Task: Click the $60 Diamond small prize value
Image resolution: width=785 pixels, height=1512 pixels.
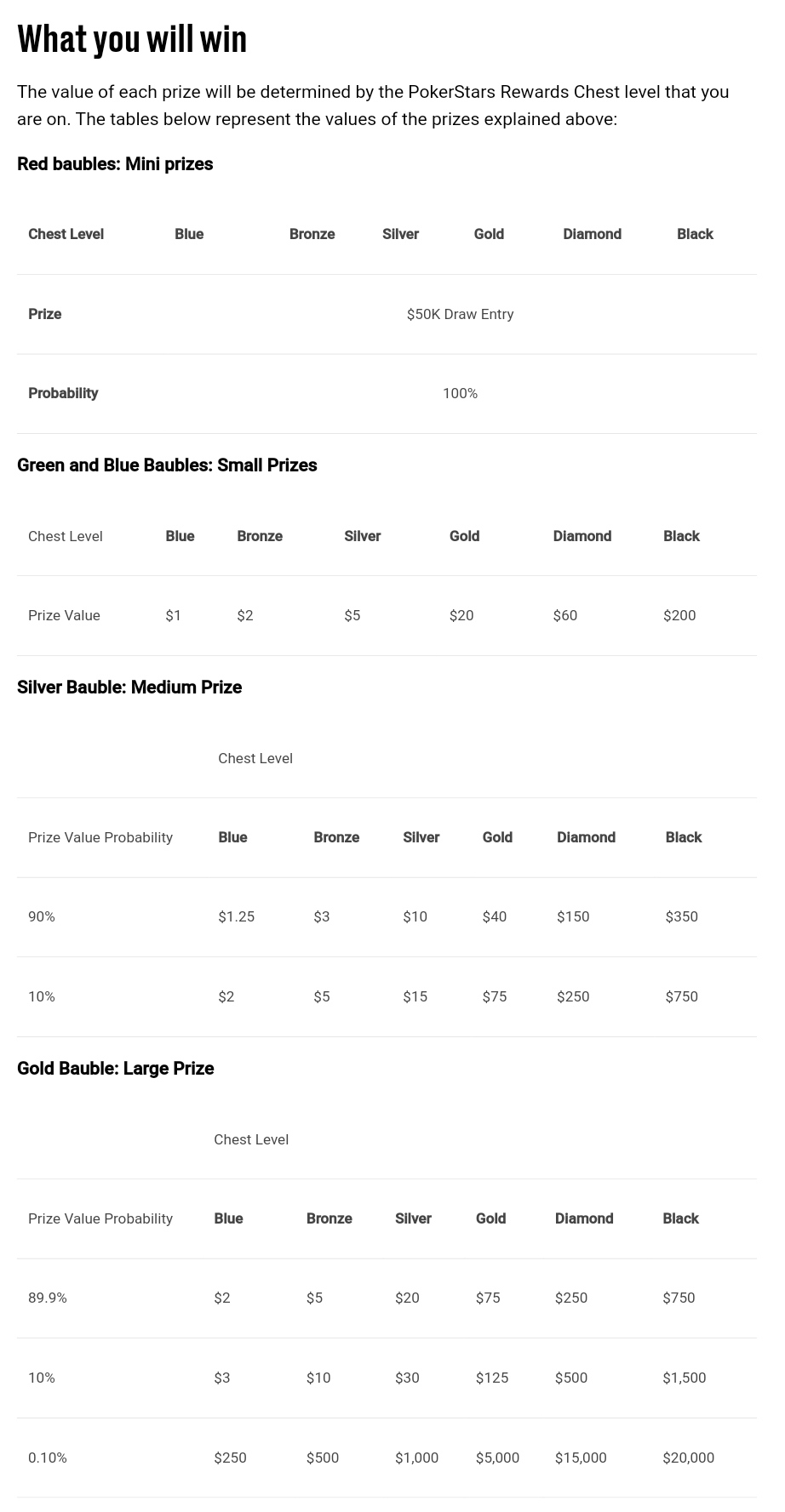Action: tap(565, 615)
